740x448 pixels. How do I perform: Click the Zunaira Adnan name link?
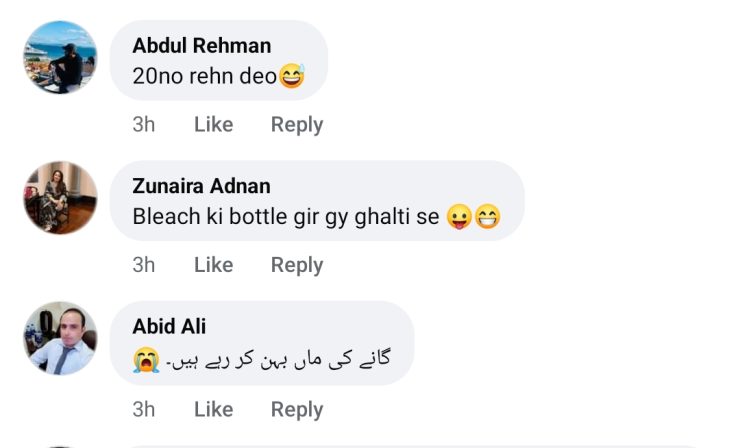pos(201,187)
